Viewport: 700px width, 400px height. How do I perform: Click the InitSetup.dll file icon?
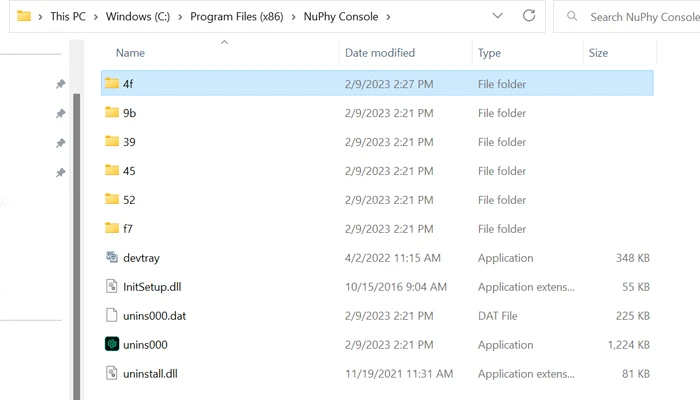(x=112, y=287)
